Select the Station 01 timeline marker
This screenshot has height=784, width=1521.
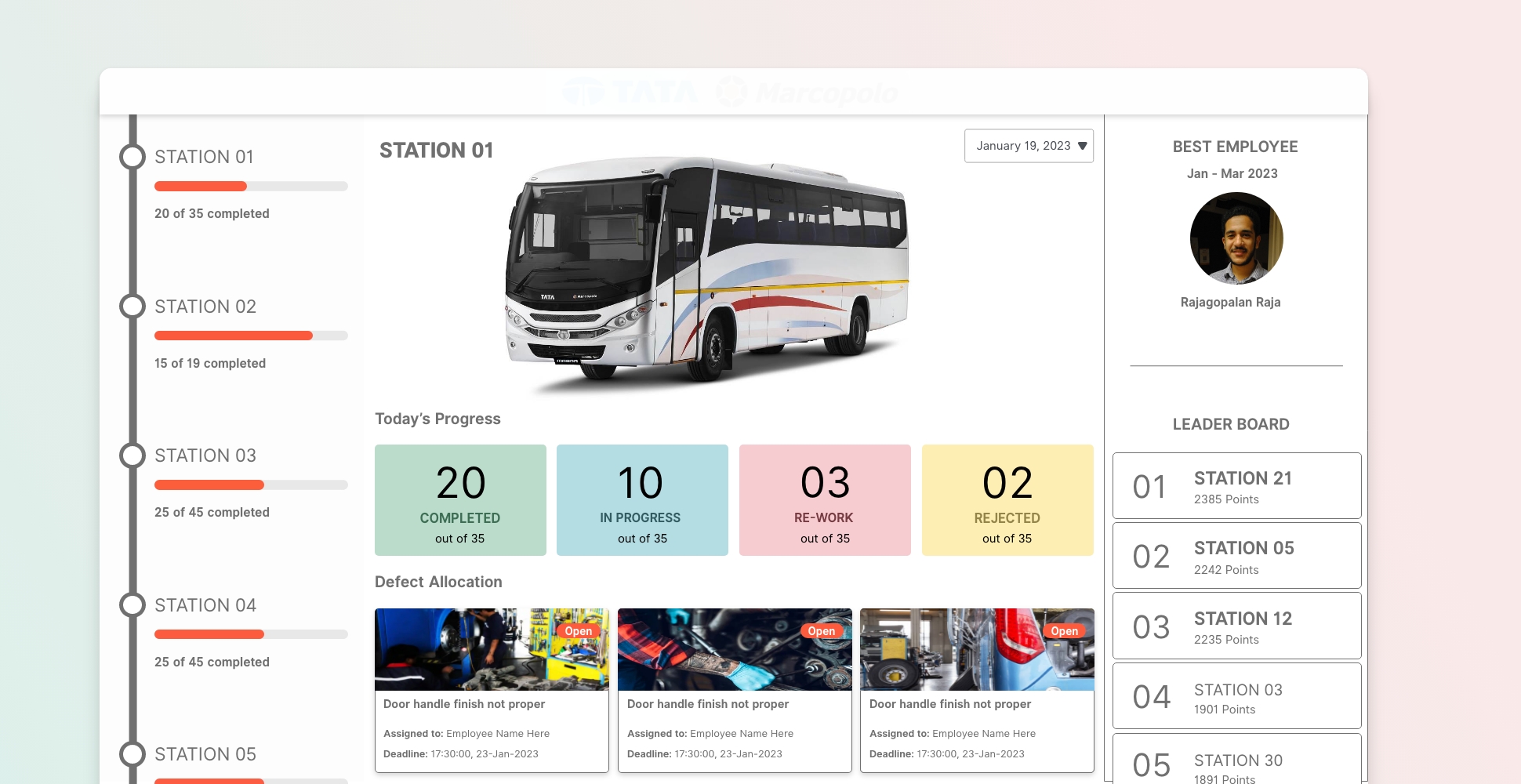click(x=132, y=157)
